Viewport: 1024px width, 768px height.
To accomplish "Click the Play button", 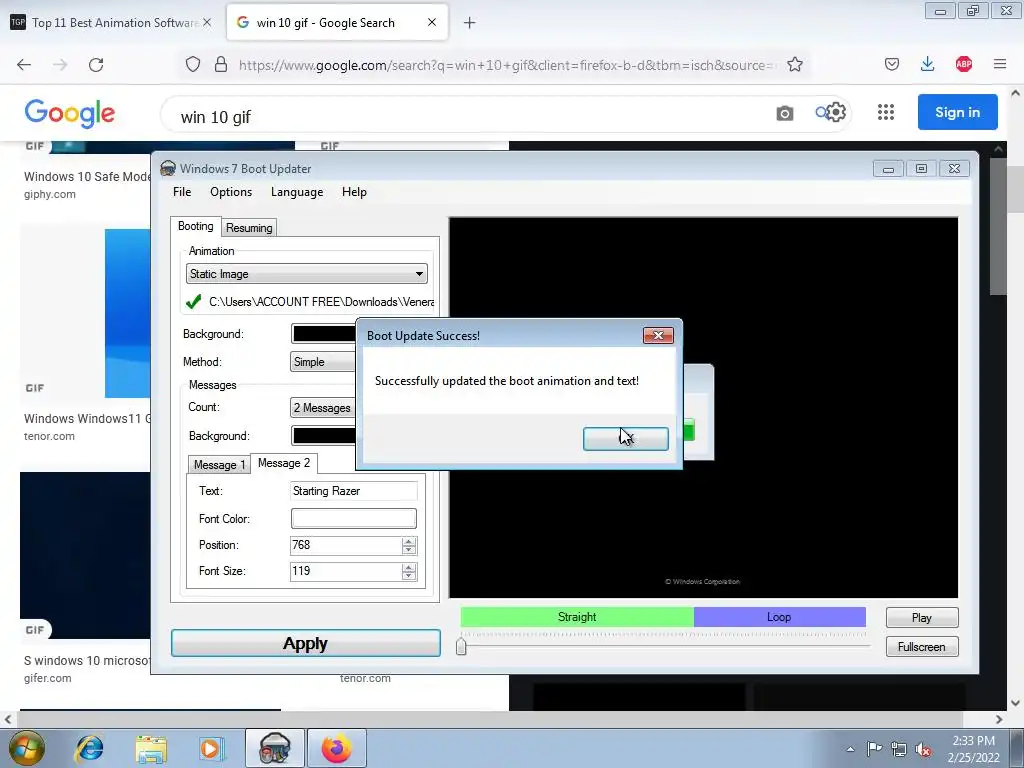I will 922,618.
